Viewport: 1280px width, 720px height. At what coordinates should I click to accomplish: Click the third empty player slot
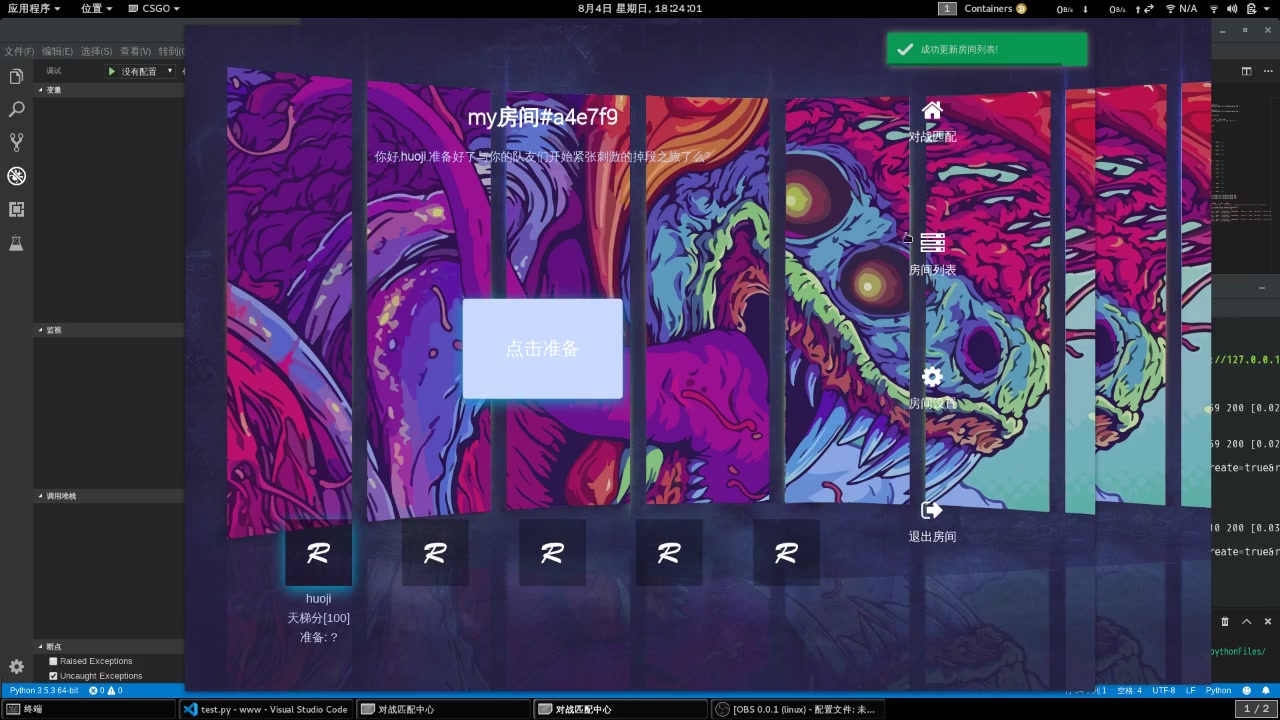tap(552, 553)
